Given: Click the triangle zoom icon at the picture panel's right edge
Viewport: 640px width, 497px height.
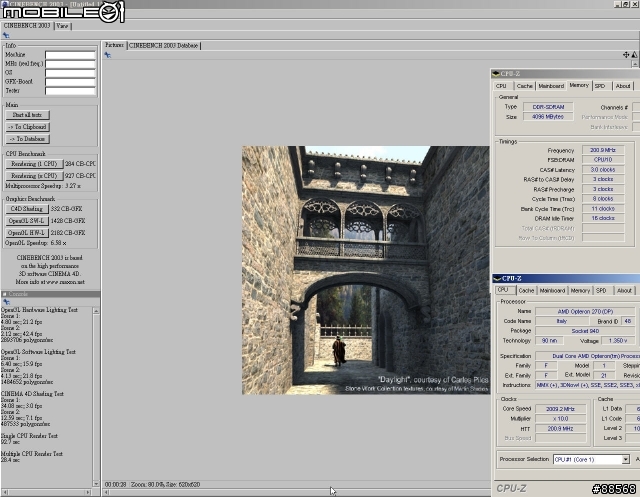Looking at the screenshot, I should (x=634, y=55).
